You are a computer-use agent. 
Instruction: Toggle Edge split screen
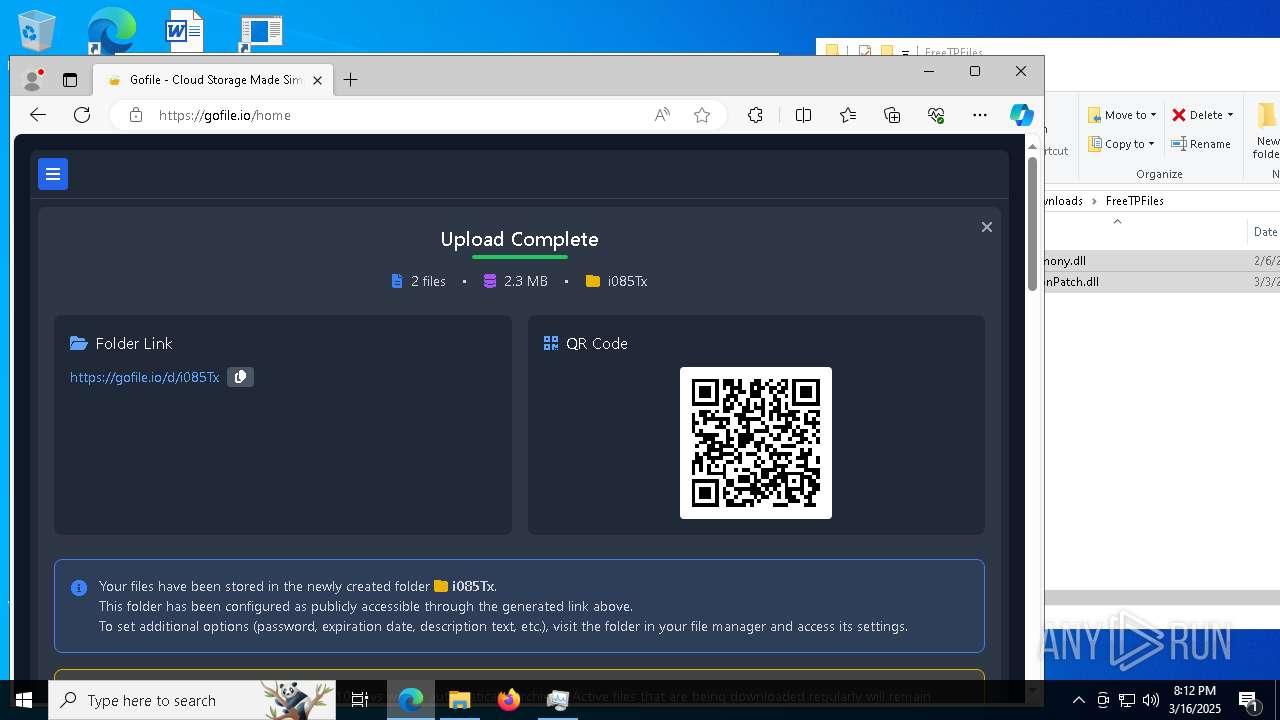[x=803, y=115]
